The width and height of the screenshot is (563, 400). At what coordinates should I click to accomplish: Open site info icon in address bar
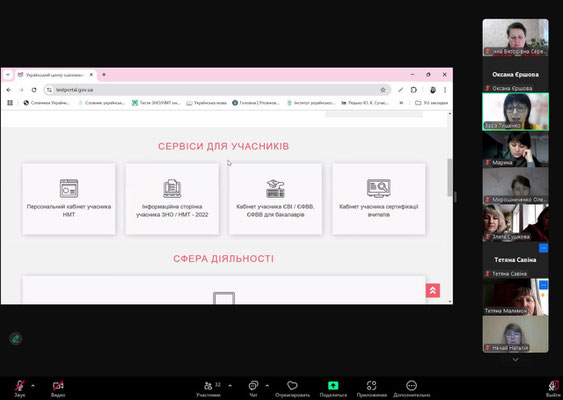49,90
